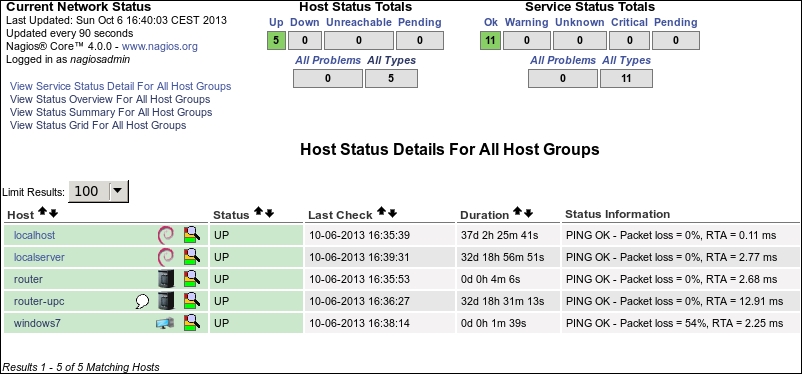Click Results 1 - 5 of 5 Matching Hosts
Image resolution: width=802 pixels, height=374 pixels.
click(81, 367)
